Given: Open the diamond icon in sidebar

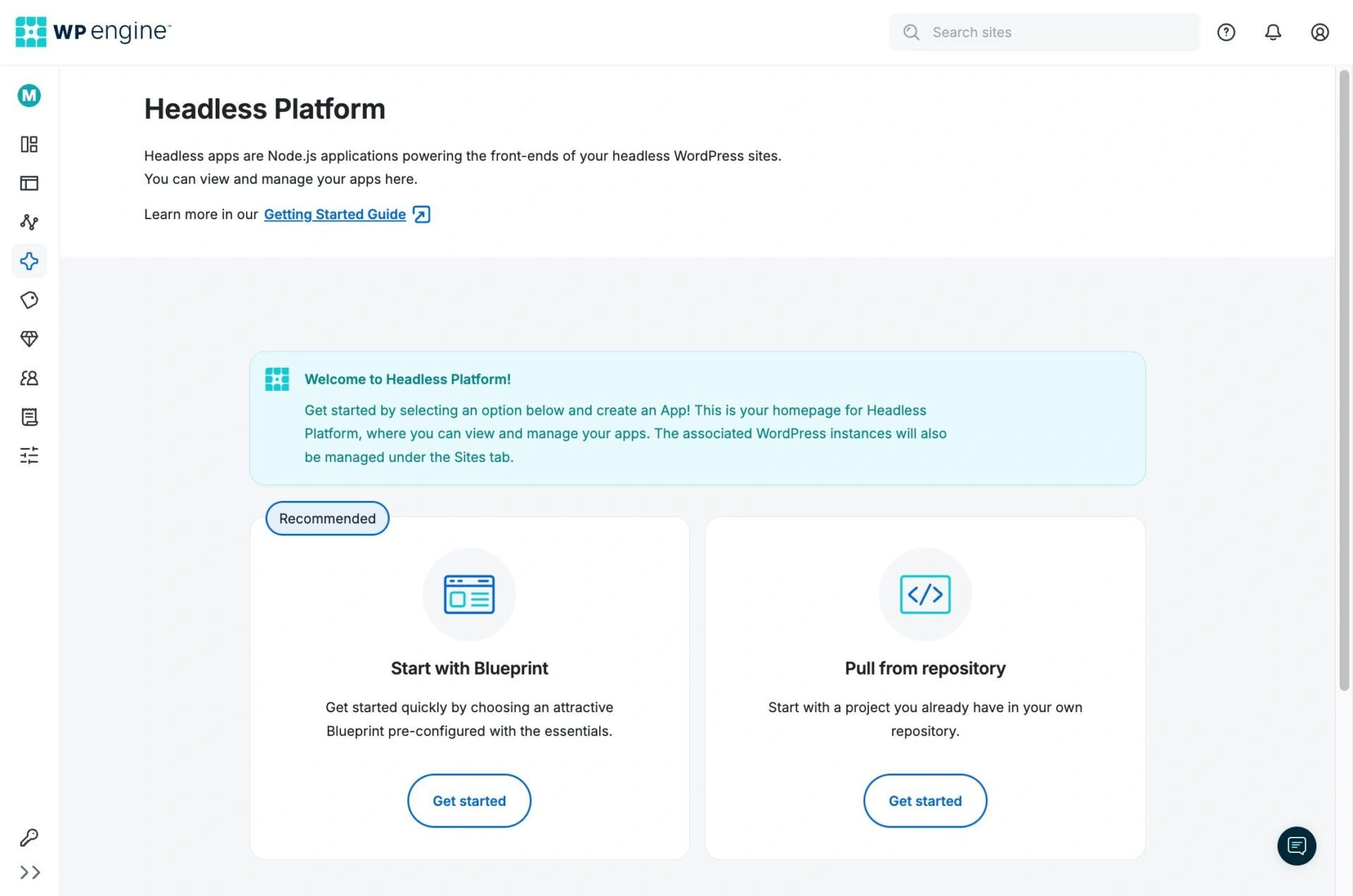Looking at the screenshot, I should pos(29,339).
